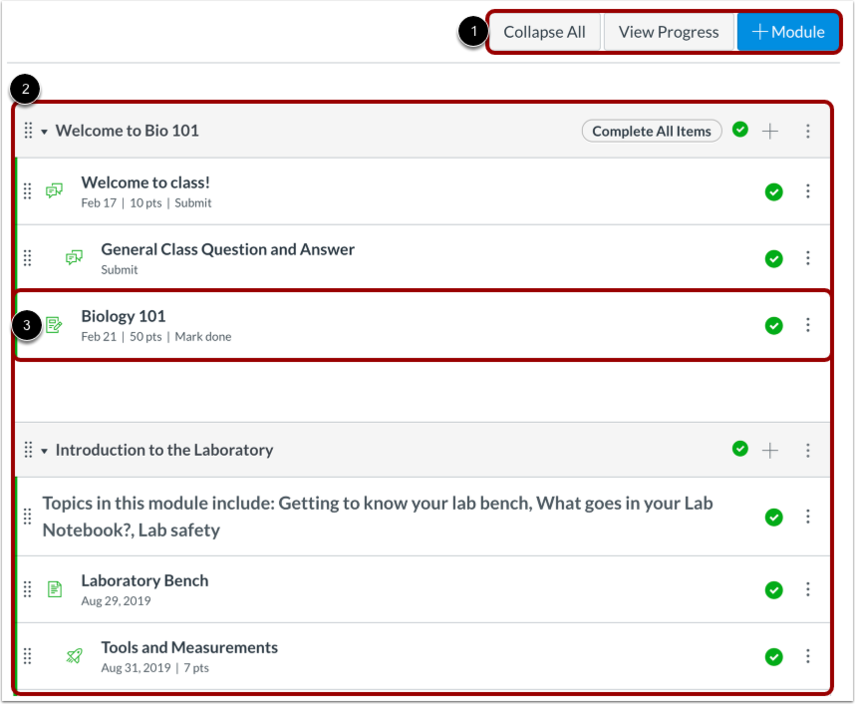
Task: Click the discussion icon beside Welcome to class!
Action: [54, 190]
